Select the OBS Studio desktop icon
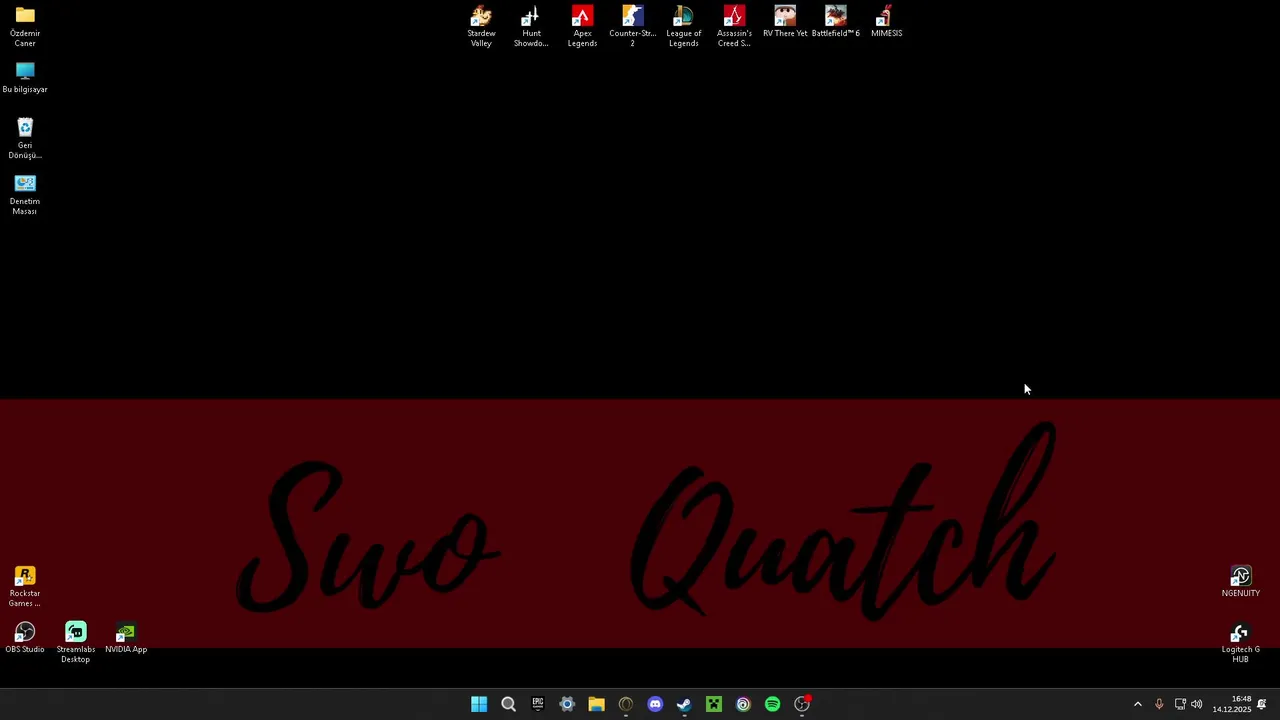 point(25,638)
